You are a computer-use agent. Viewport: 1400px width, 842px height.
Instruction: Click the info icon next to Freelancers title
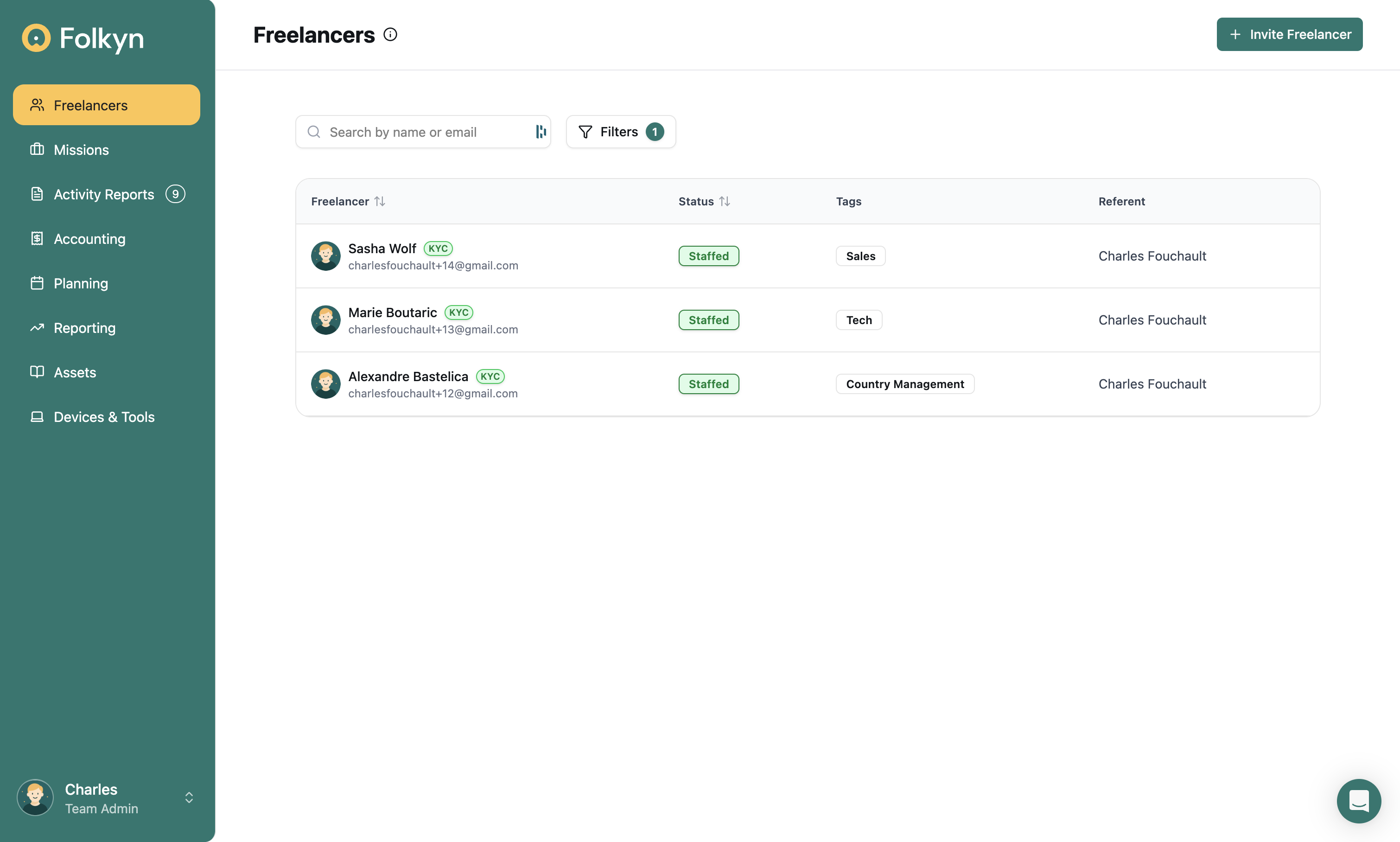(x=390, y=34)
